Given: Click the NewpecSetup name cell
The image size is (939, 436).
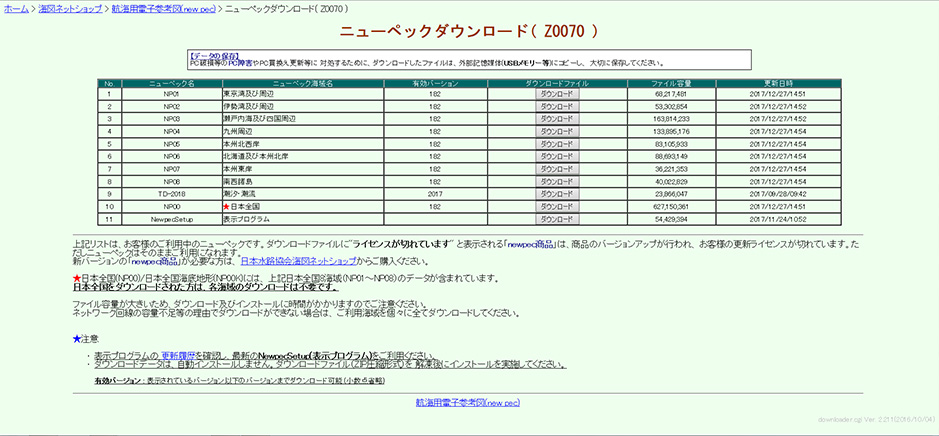Looking at the screenshot, I should [171, 219].
